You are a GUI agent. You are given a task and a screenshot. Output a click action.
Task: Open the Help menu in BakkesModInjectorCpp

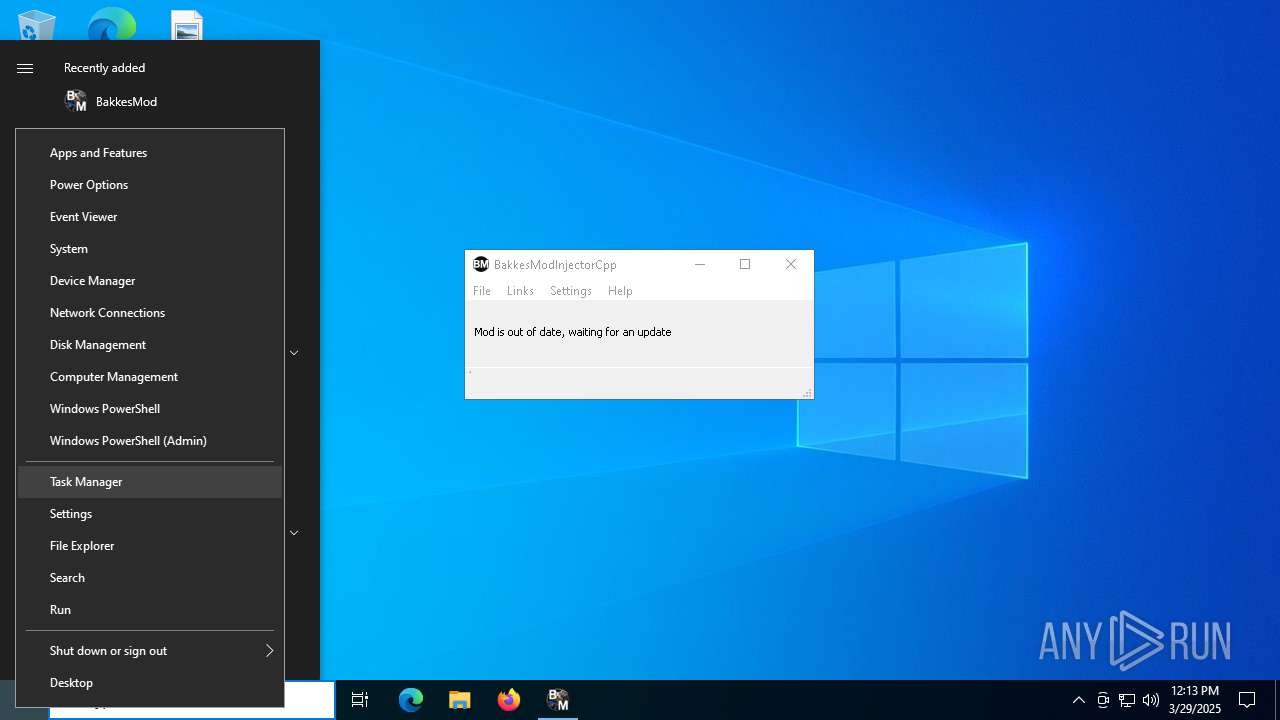click(620, 291)
